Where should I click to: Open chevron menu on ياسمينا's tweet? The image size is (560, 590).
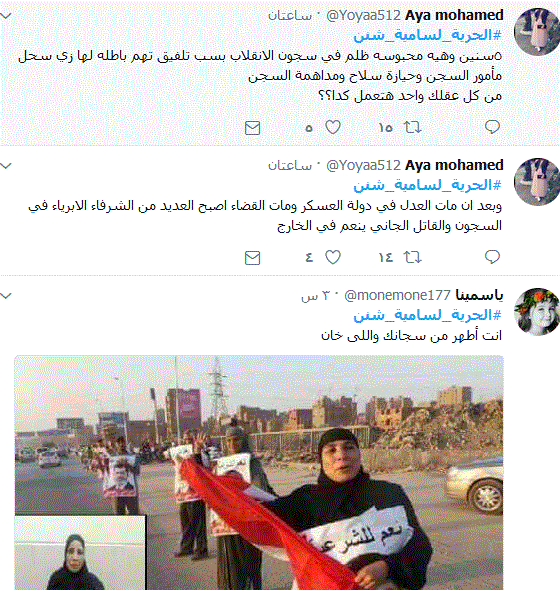(6, 296)
